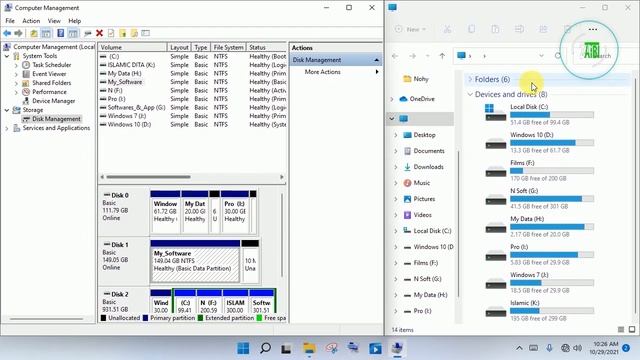Click the Copy icon in File Explorer
Viewport: 640px width, 360px height.
pyautogui.click(x=471, y=29)
